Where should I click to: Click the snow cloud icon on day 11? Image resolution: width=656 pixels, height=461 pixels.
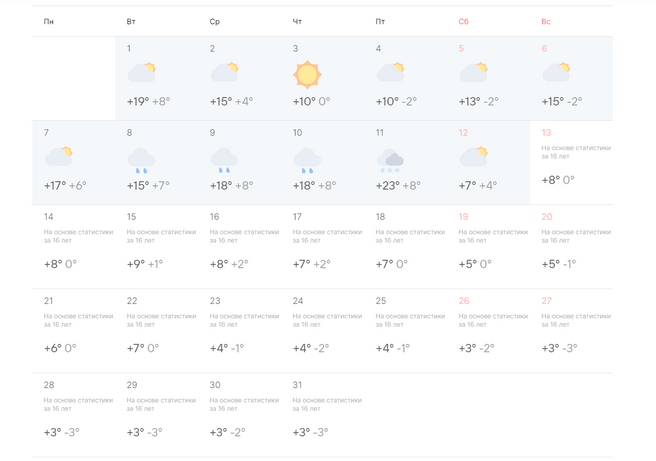tap(390, 160)
